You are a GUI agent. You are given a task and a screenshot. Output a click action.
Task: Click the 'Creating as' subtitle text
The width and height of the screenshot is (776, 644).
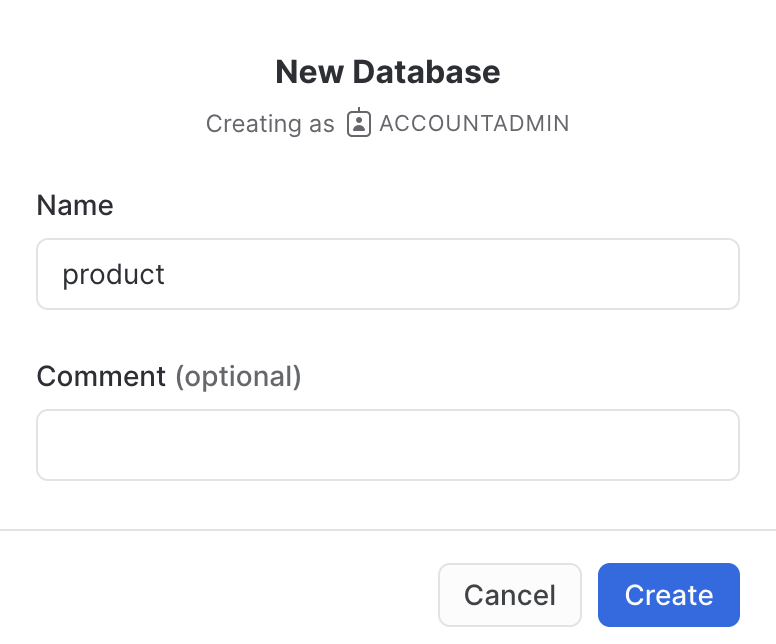click(270, 124)
